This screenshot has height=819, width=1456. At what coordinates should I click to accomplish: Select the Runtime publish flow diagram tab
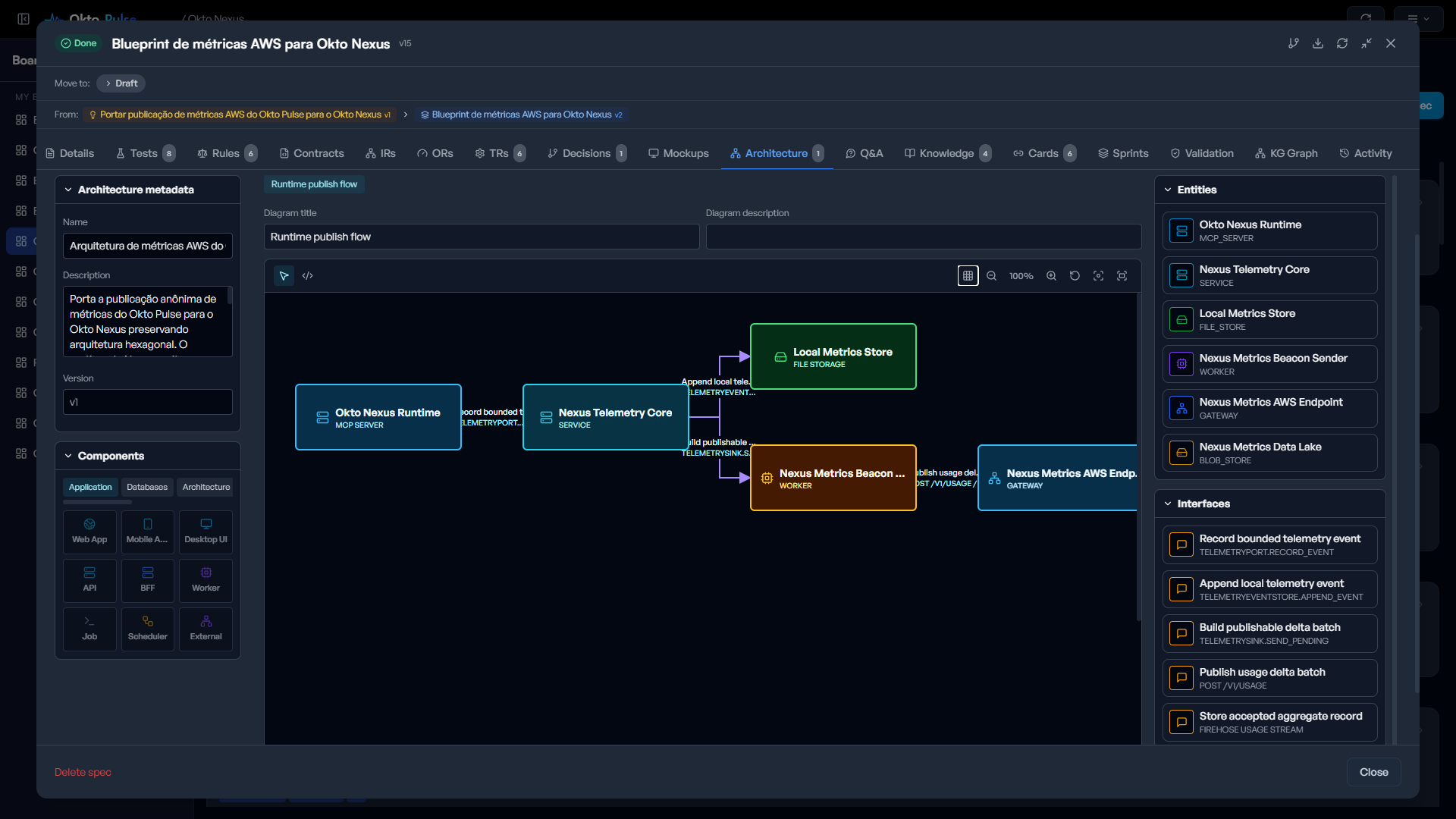point(314,184)
